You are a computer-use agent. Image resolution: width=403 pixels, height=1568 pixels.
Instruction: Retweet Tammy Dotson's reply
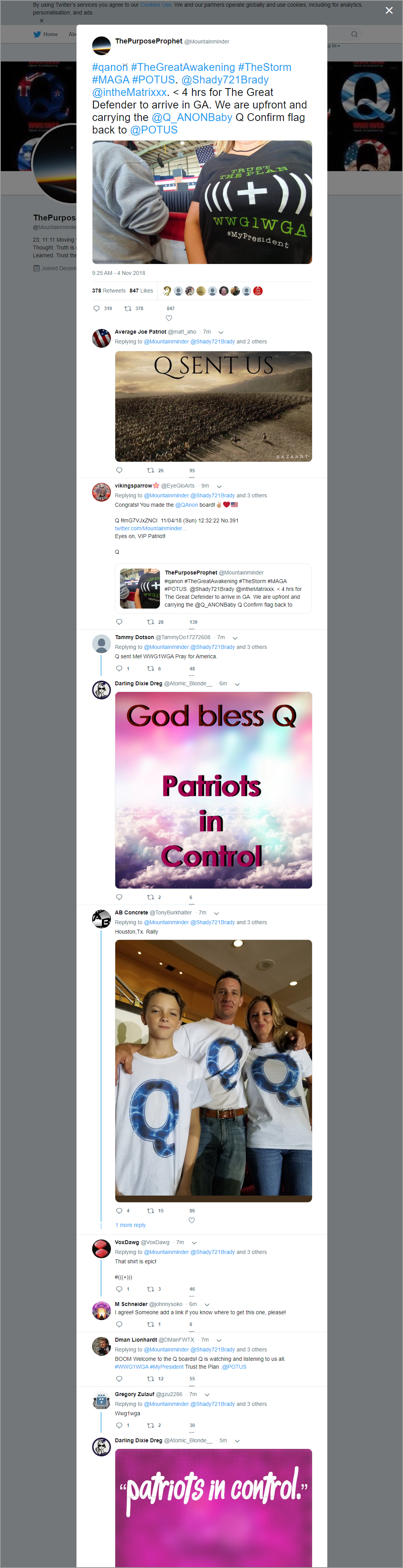(x=150, y=668)
